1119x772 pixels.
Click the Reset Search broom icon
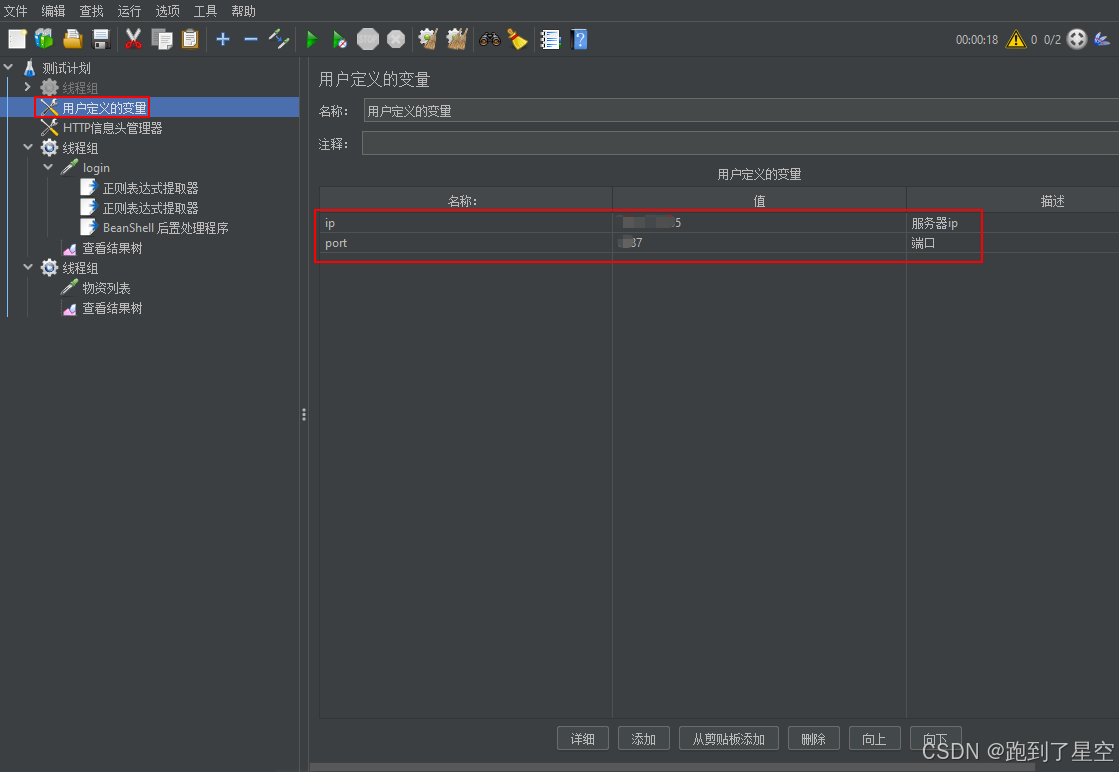pyautogui.click(x=517, y=39)
